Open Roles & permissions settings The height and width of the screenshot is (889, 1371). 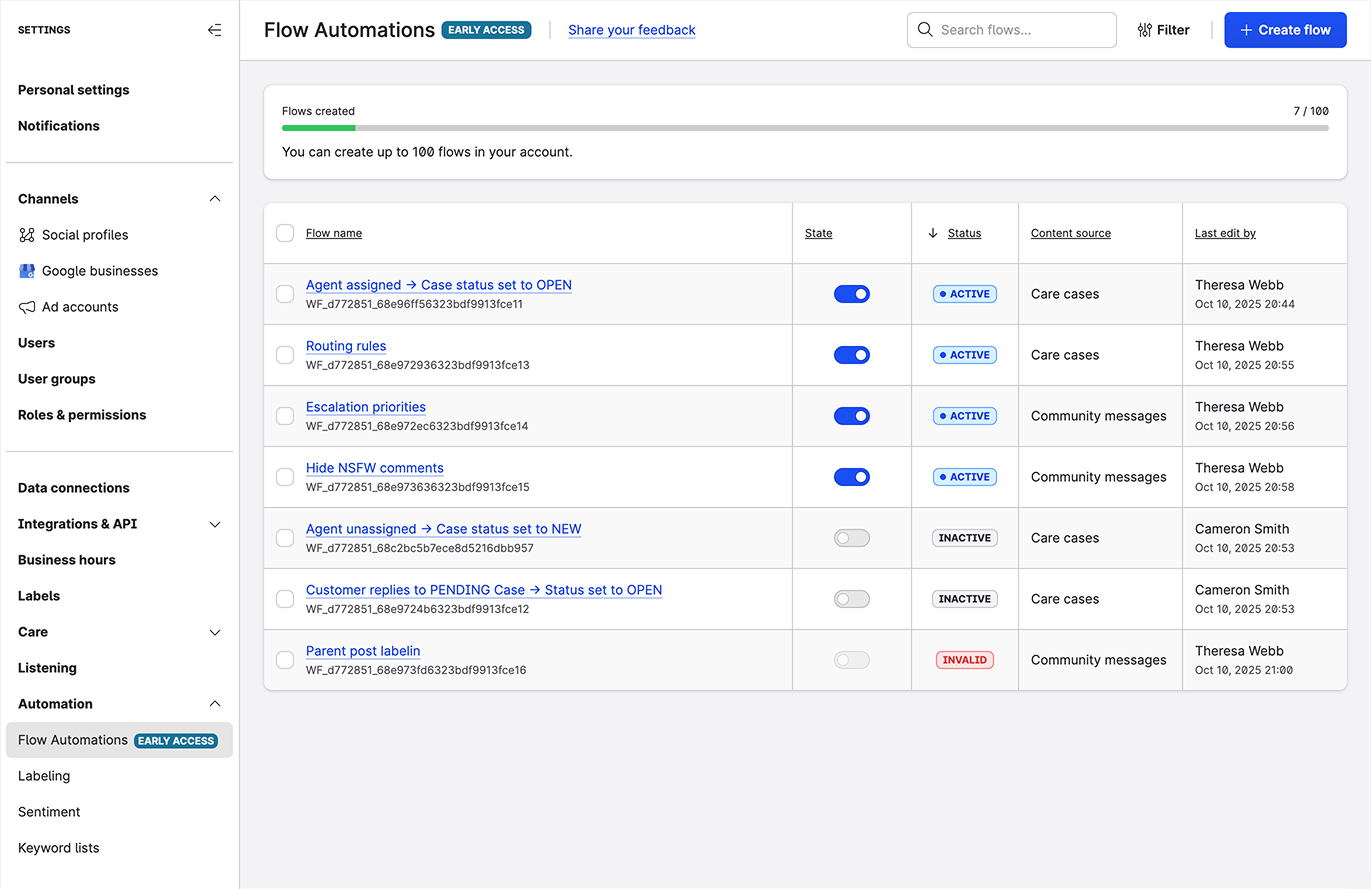82,415
